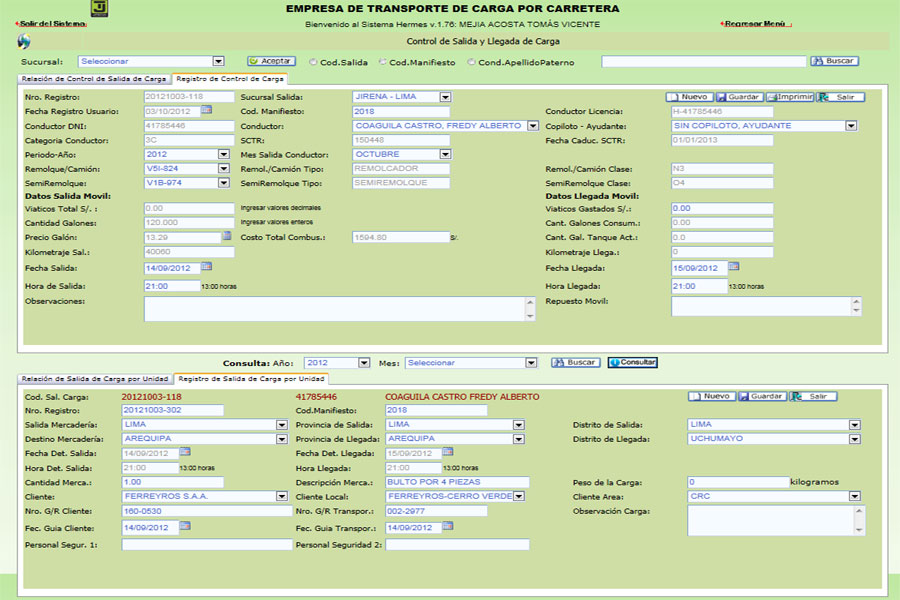This screenshot has height=600, width=900.
Task: Click the Peso de la Carga field
Action: coord(738,482)
